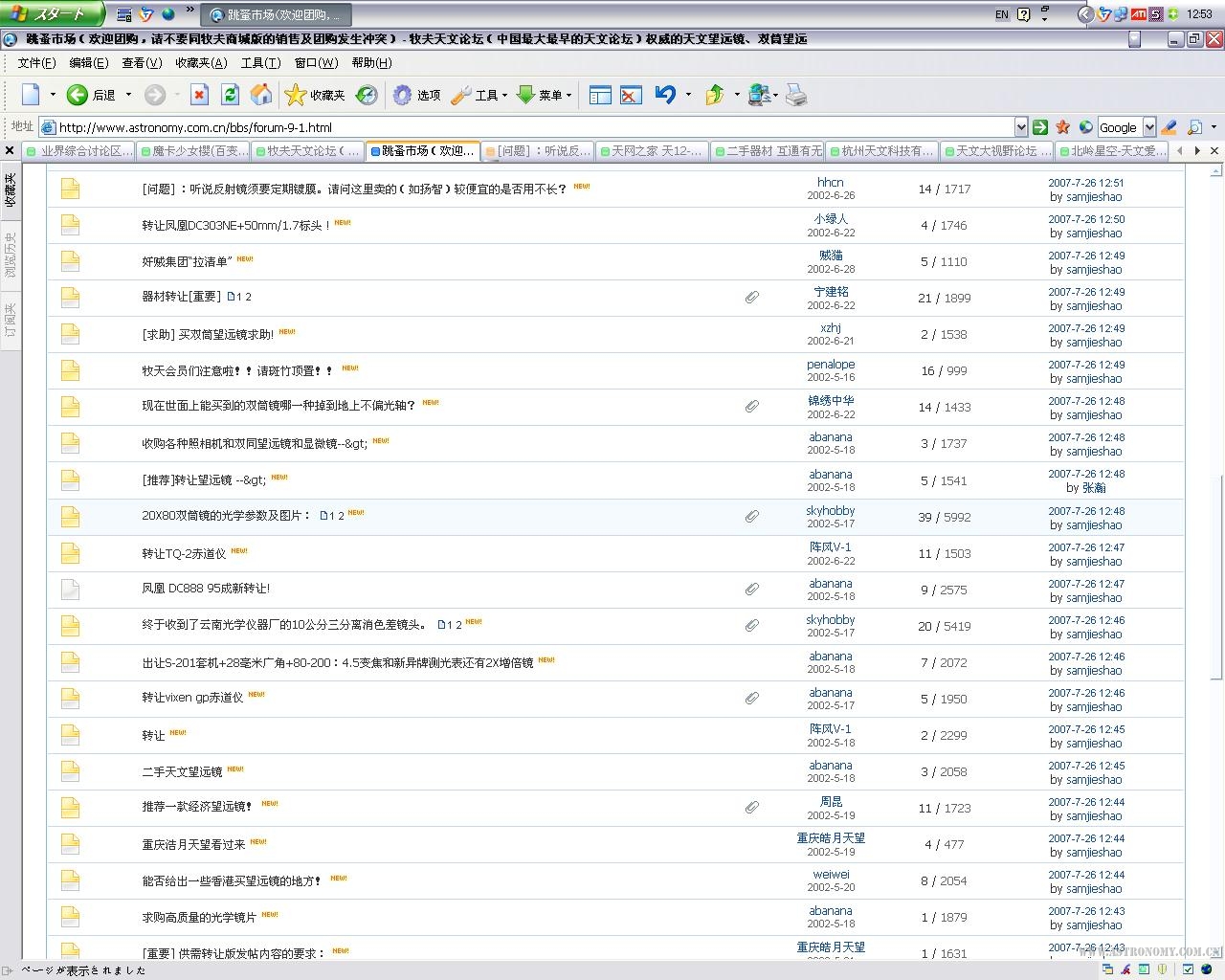The image size is (1225, 980).
Task: Expand the address bar URL dropdown
Action: [x=1020, y=126]
